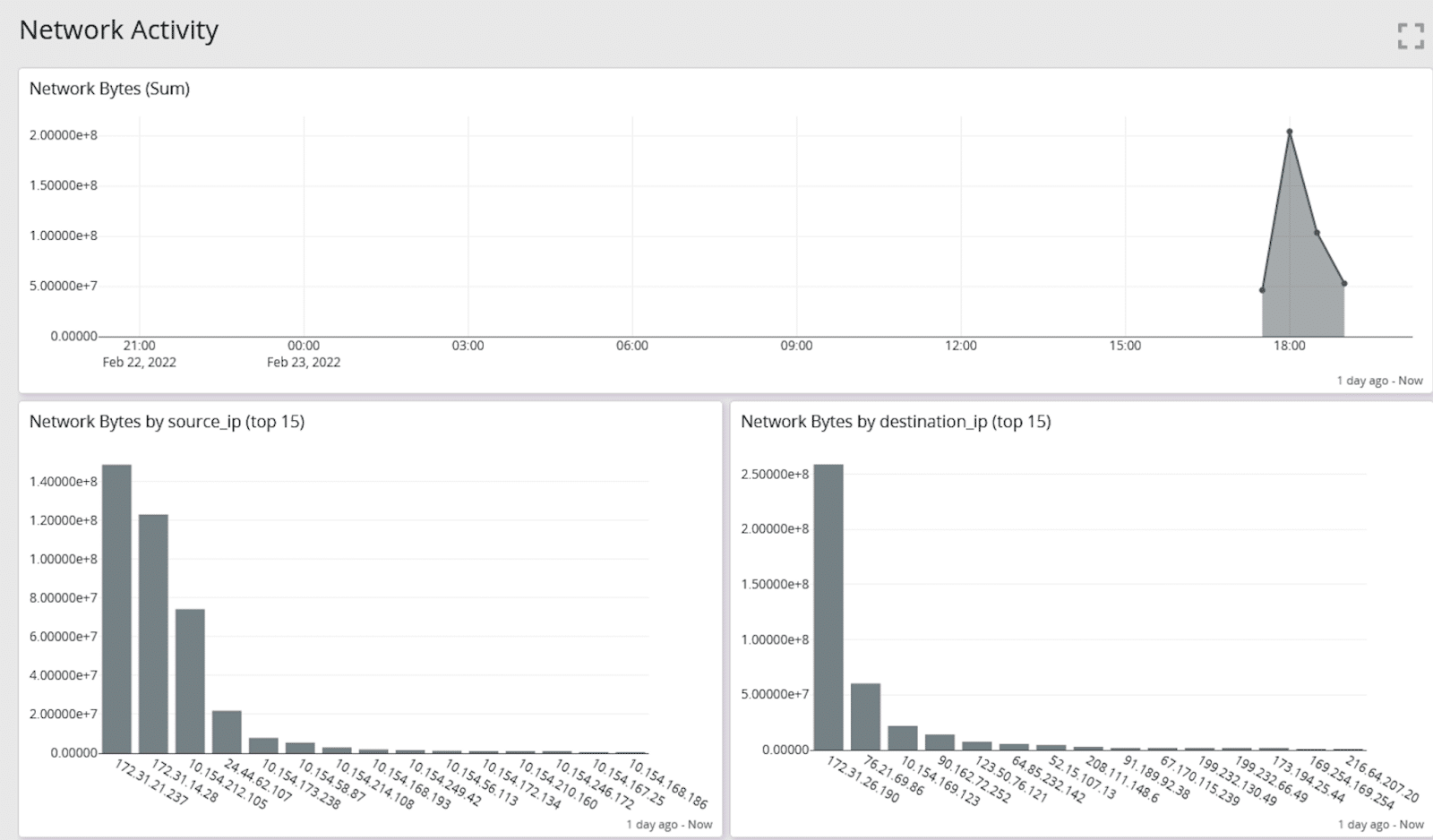This screenshot has width=1433, height=840.
Task: Click time range label in destination_ip panel
Action: pos(1380,825)
